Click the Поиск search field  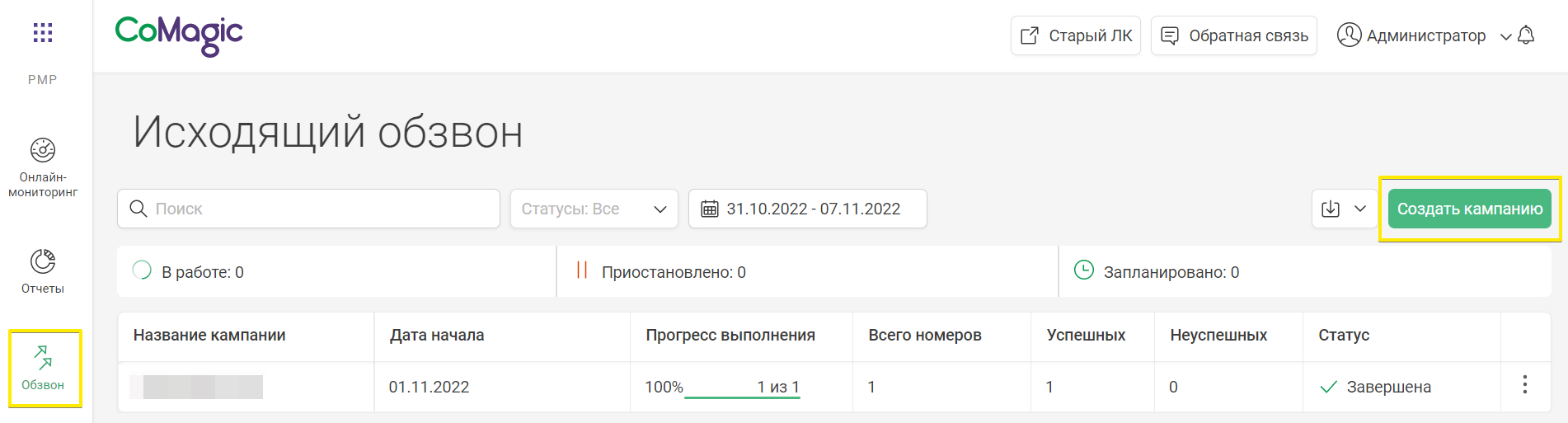point(322,209)
